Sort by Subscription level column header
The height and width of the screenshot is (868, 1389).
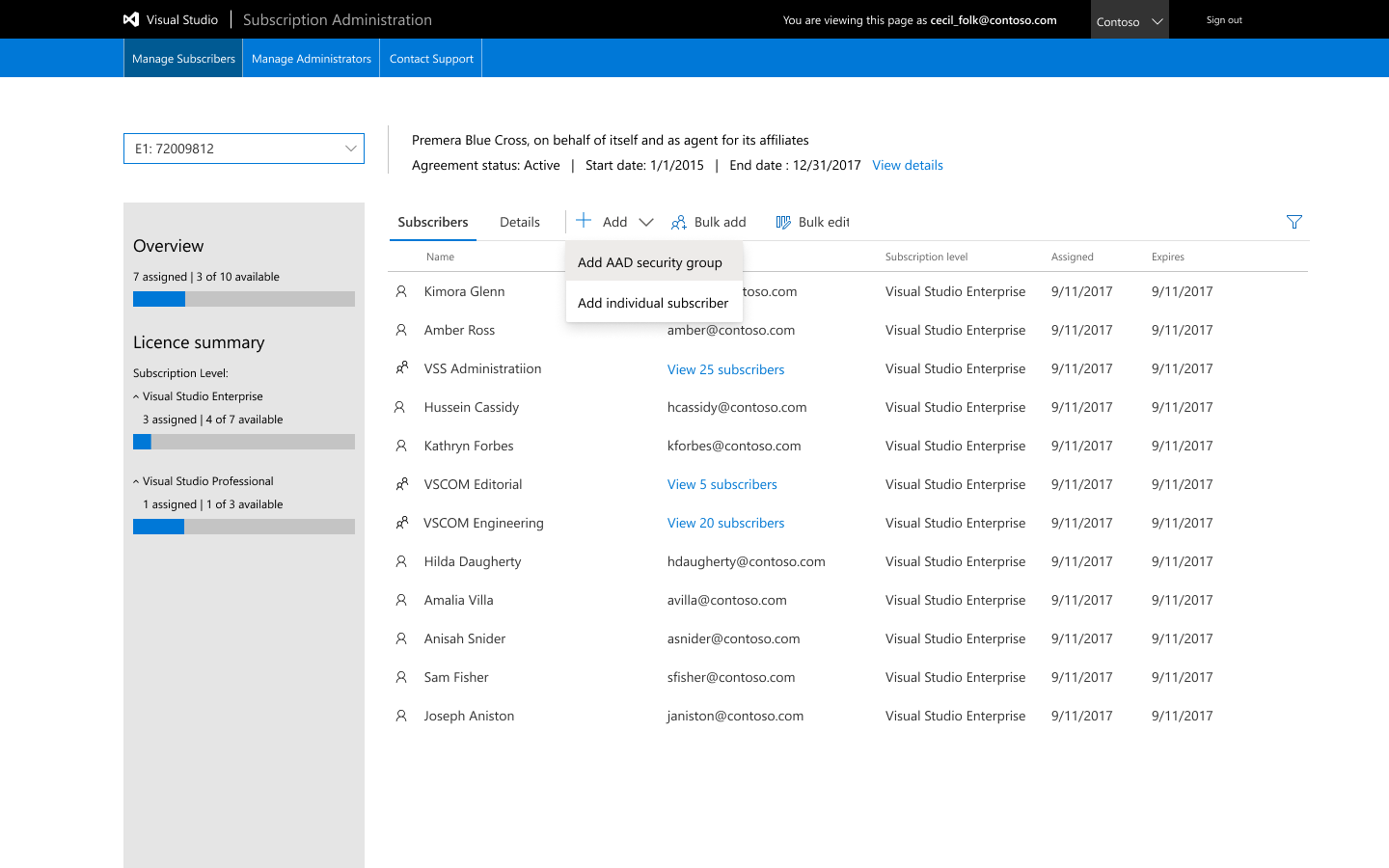tap(926, 257)
